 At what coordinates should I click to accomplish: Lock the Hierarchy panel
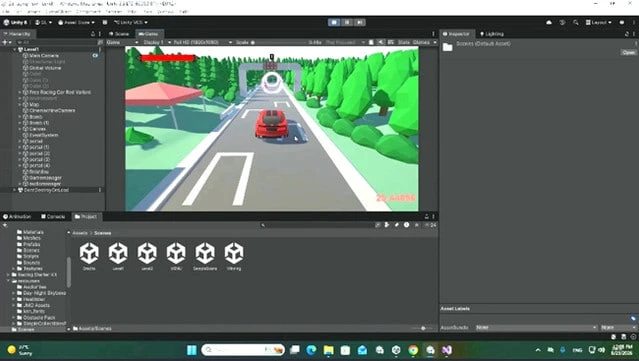click(93, 34)
